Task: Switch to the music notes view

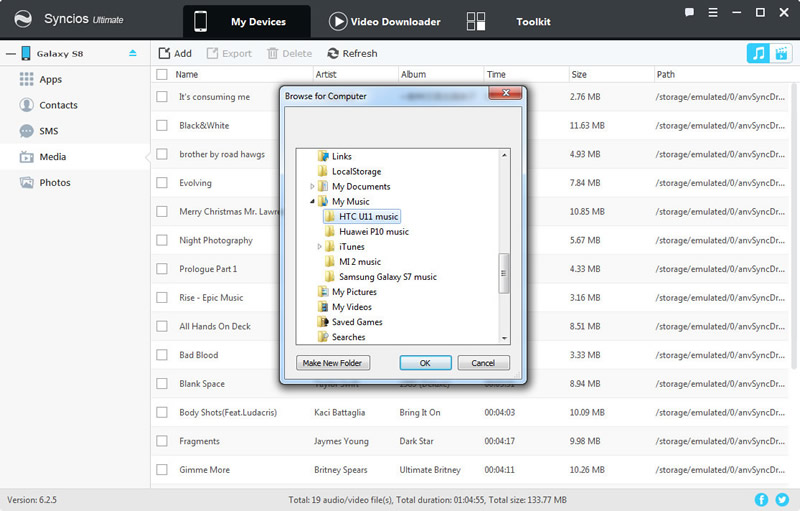Action: [759, 53]
